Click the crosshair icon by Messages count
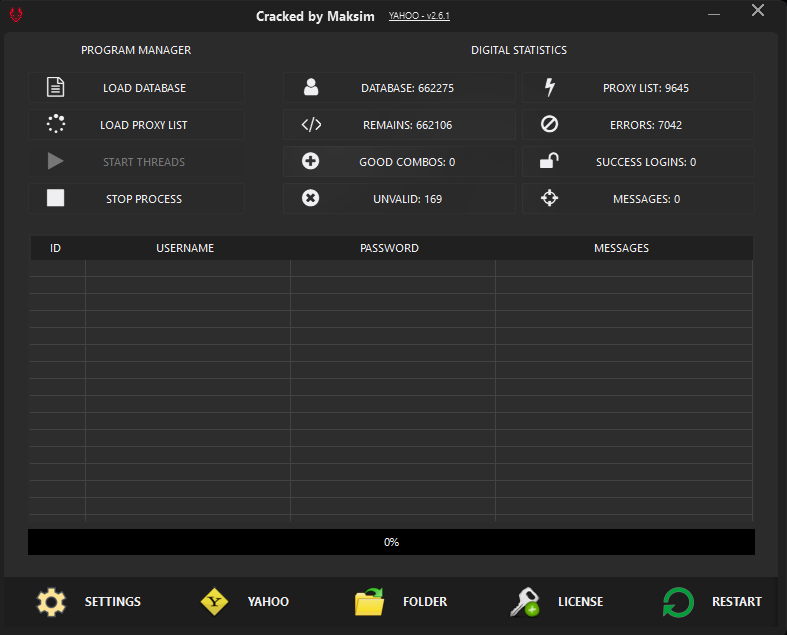Viewport: 787px width, 635px height. pyautogui.click(x=549, y=198)
